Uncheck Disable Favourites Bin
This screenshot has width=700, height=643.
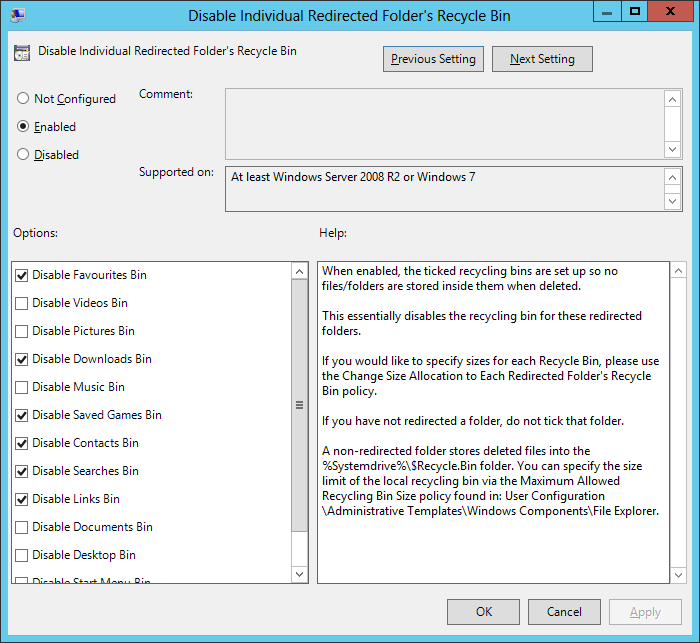tap(21, 275)
